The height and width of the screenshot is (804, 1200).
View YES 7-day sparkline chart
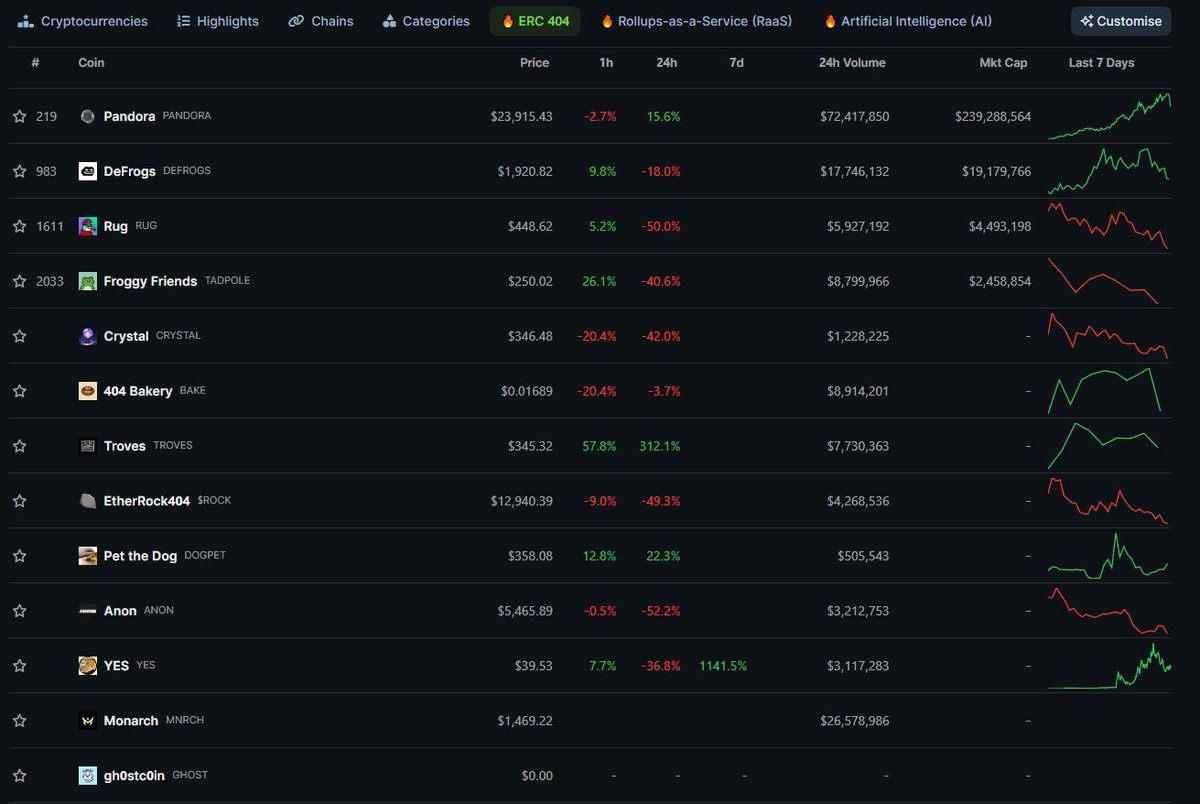pos(1109,666)
